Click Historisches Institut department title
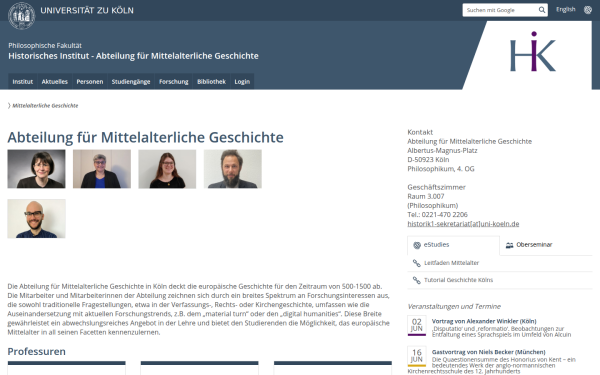The height and width of the screenshot is (375, 600). [x=133, y=56]
